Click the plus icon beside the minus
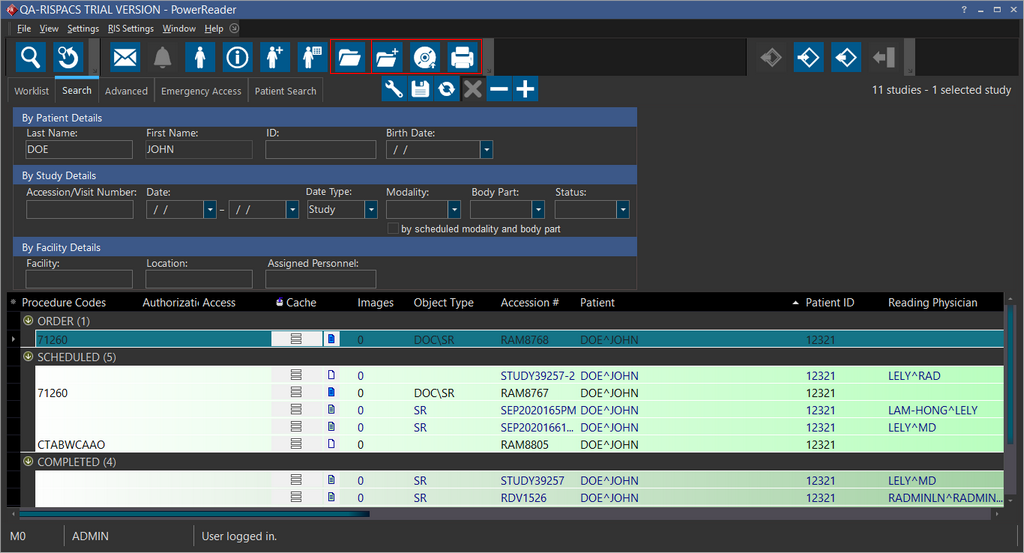The height and width of the screenshot is (553, 1024). coord(525,89)
